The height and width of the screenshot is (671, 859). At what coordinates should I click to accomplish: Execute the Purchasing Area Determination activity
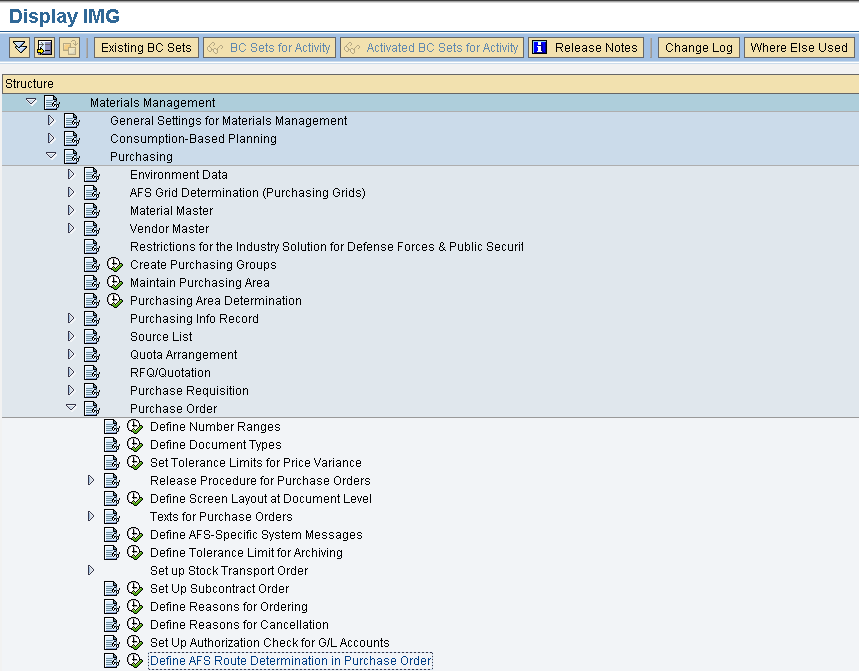point(115,300)
